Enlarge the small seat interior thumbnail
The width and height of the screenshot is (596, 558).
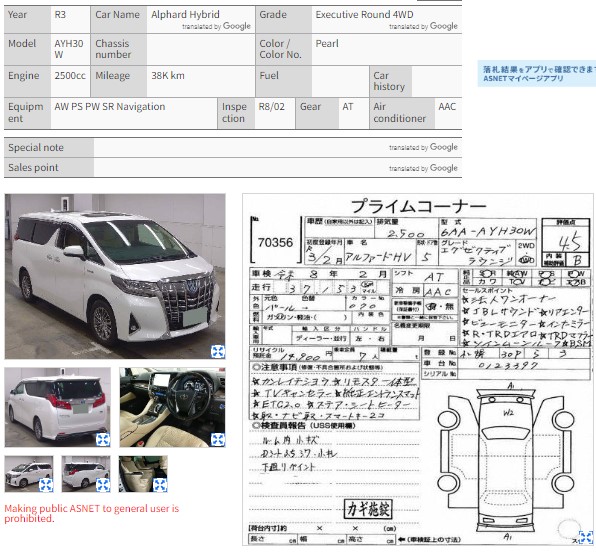tap(160, 485)
